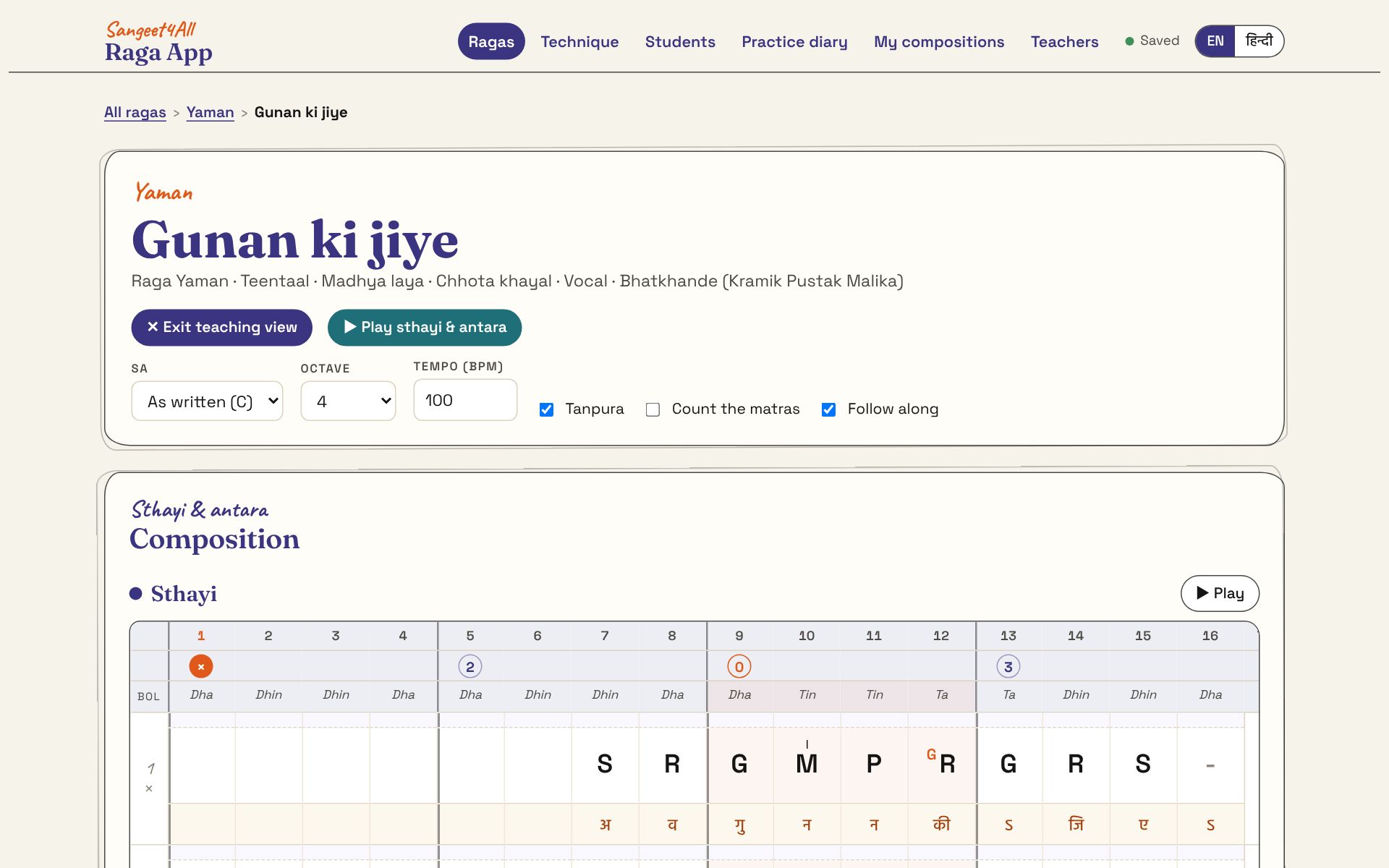Viewport: 1389px width, 868px height.
Task: Play sthayi & antara
Action: tap(425, 327)
